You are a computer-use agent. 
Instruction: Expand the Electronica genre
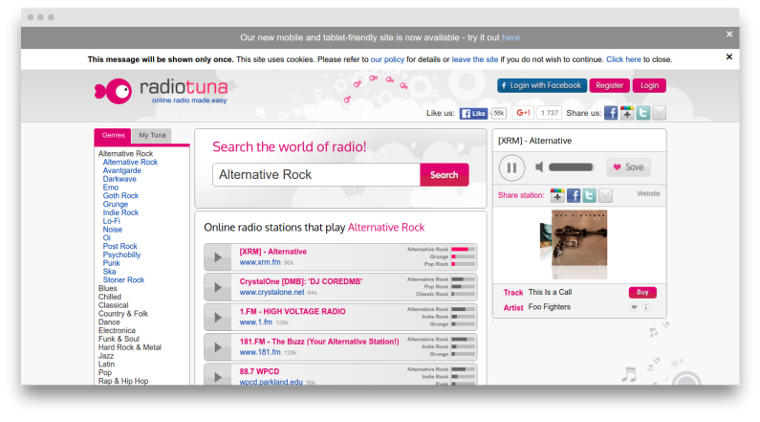(x=117, y=330)
